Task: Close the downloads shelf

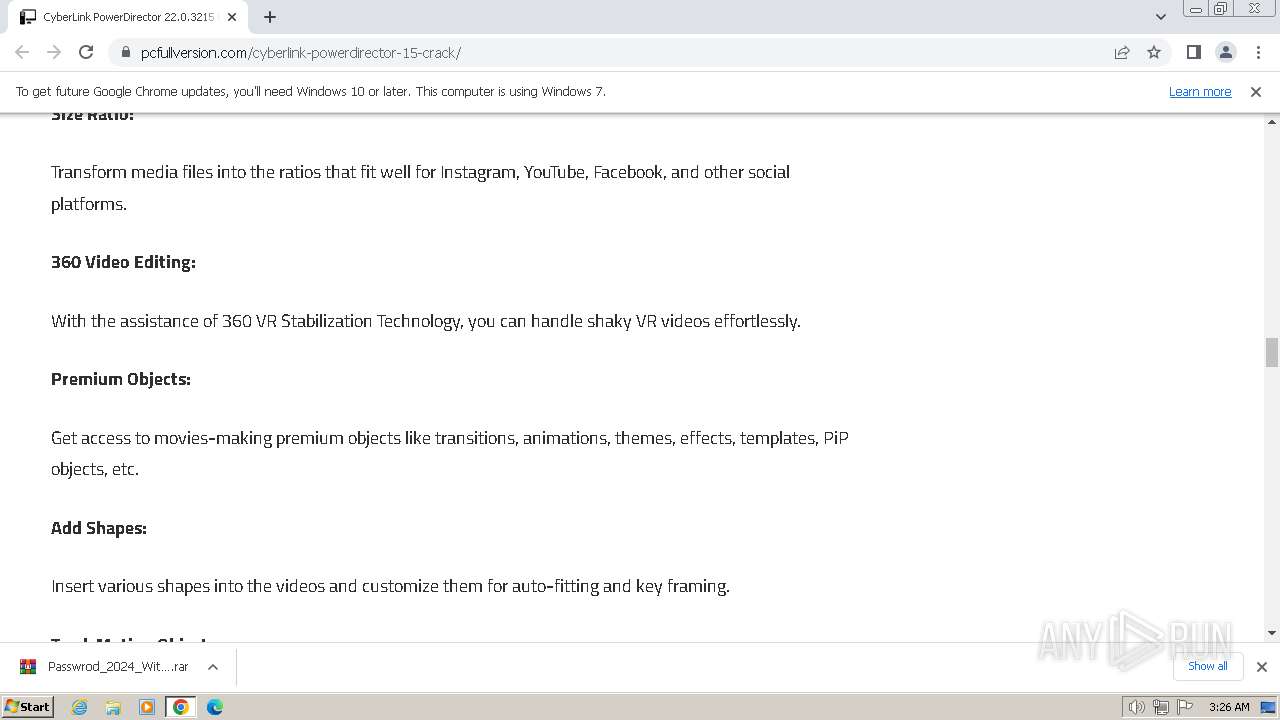Action: [x=1261, y=667]
